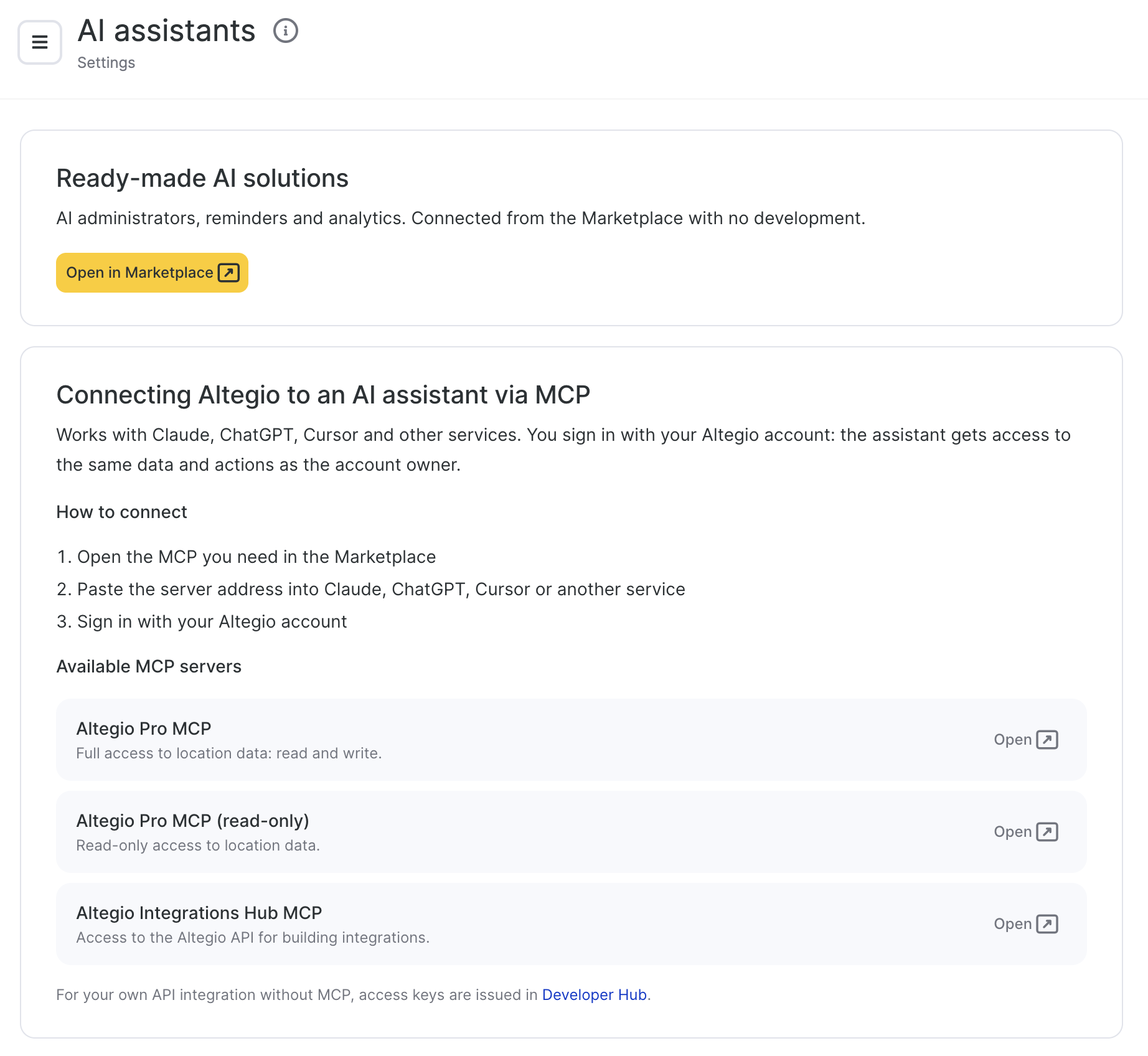The image size is (1148, 1056).
Task: Click step 3 Sign in with Altegio account
Action: [202, 621]
